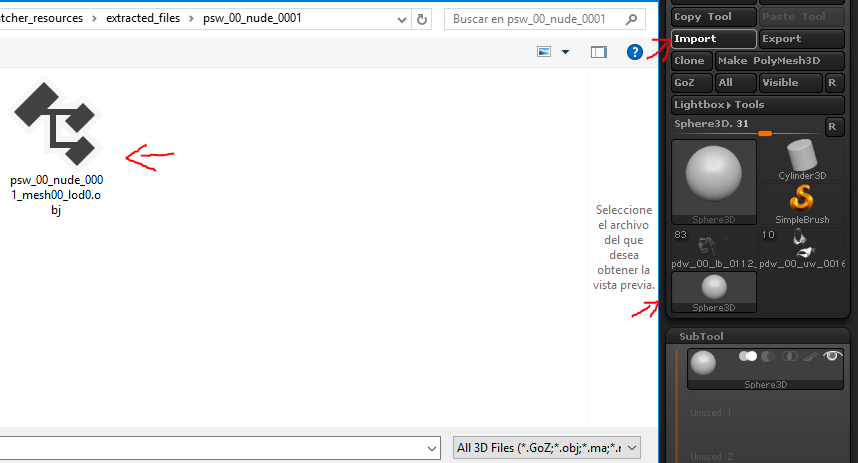
Task: Open the All 3D Files type dropdown
Action: coord(546,448)
